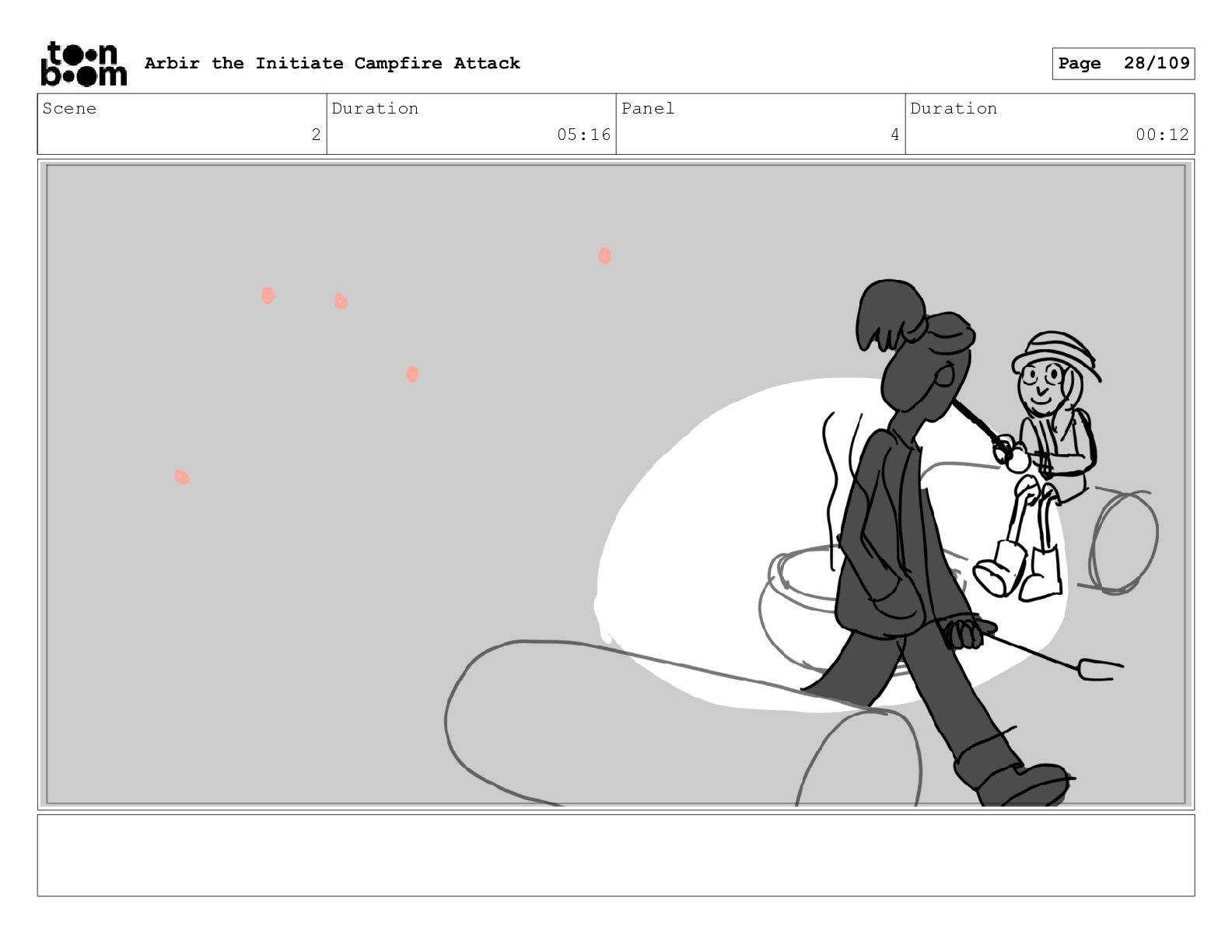The width and height of the screenshot is (1232, 952).
Task: Click the storyboard panel drawing
Action: pyautogui.click(x=616, y=485)
